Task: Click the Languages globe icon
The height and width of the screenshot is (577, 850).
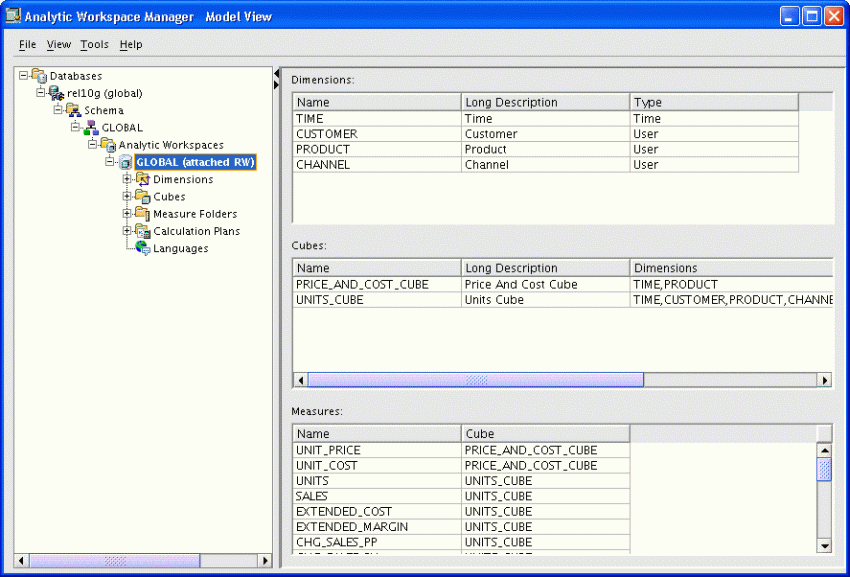Action: (x=143, y=248)
